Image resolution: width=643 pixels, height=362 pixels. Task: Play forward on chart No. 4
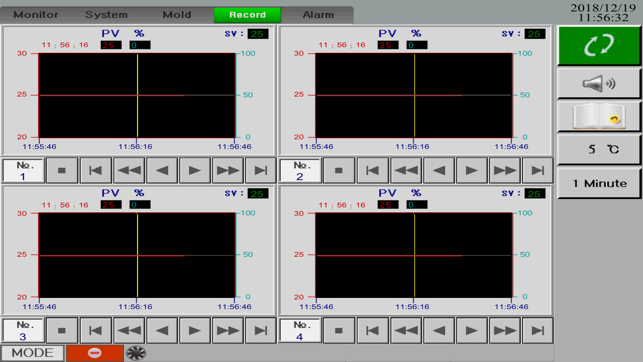(x=472, y=330)
